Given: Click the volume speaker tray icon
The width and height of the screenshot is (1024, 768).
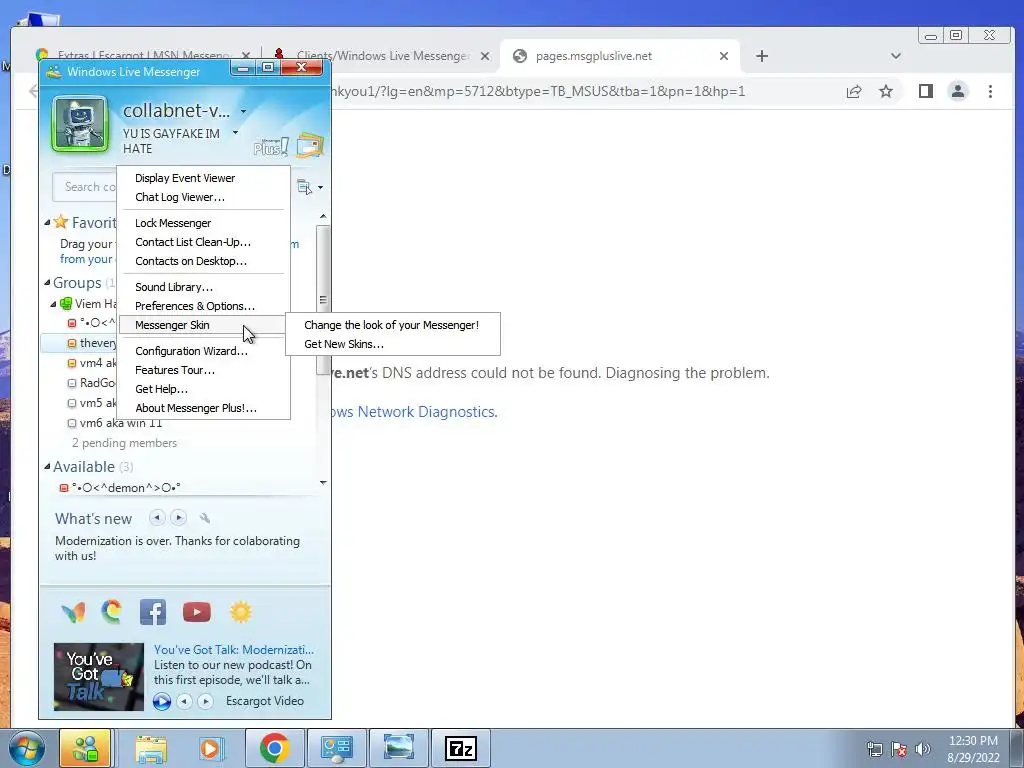Looking at the screenshot, I should tap(923, 749).
